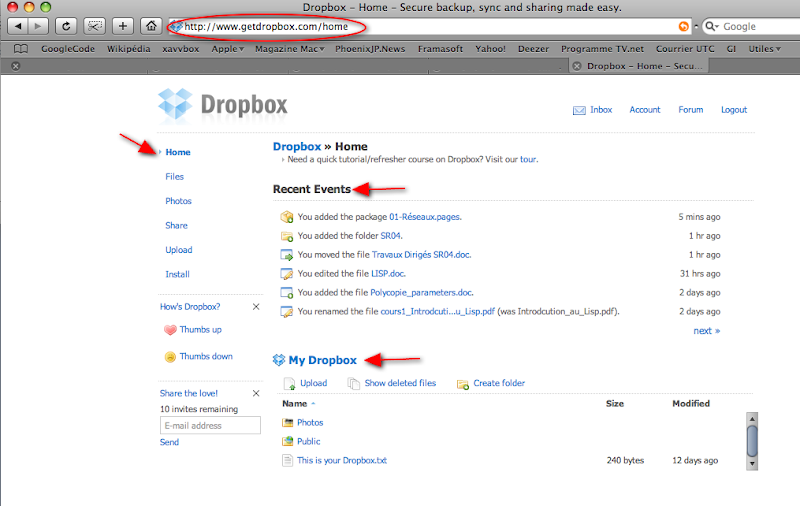Viewport: 800px width, 506px height.
Task: Click the Create folder icon
Action: (x=463, y=384)
